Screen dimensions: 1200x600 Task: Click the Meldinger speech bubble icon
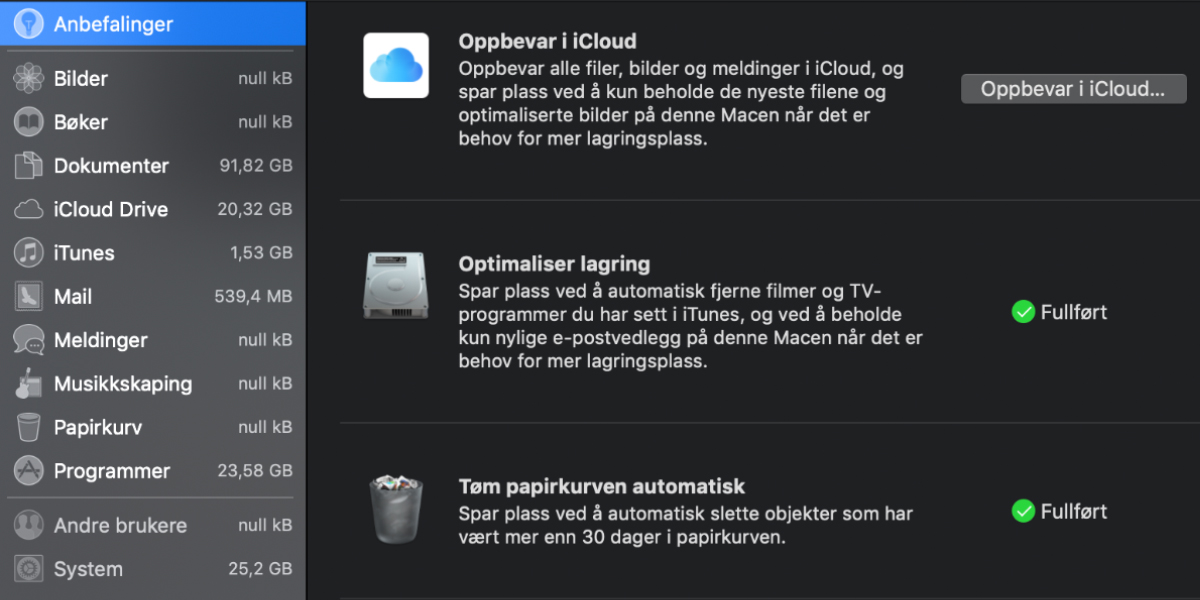(28, 340)
